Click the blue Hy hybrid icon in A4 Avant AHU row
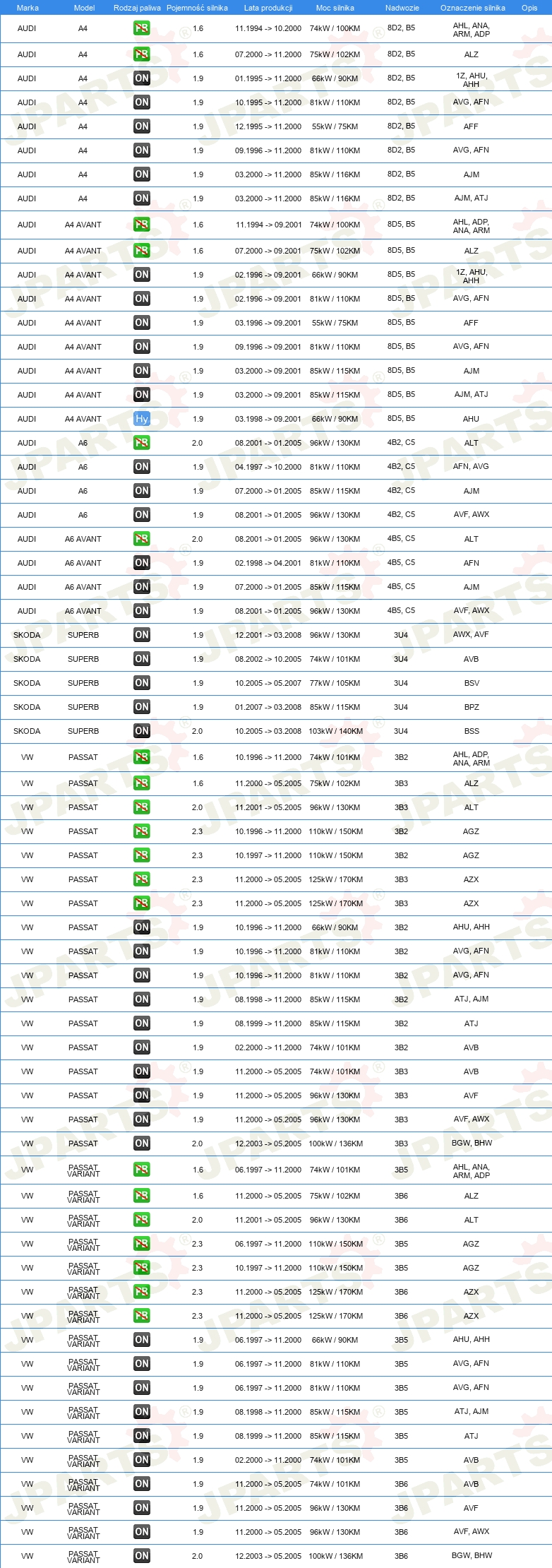Image resolution: width=552 pixels, height=1568 pixels. point(142,419)
